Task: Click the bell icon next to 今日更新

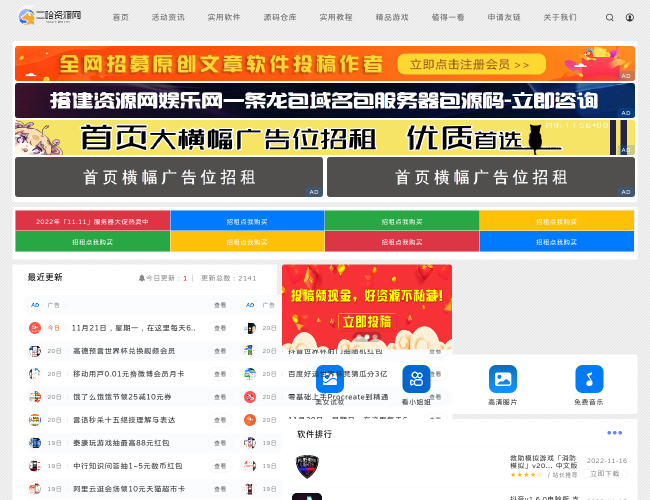Action: (142, 278)
